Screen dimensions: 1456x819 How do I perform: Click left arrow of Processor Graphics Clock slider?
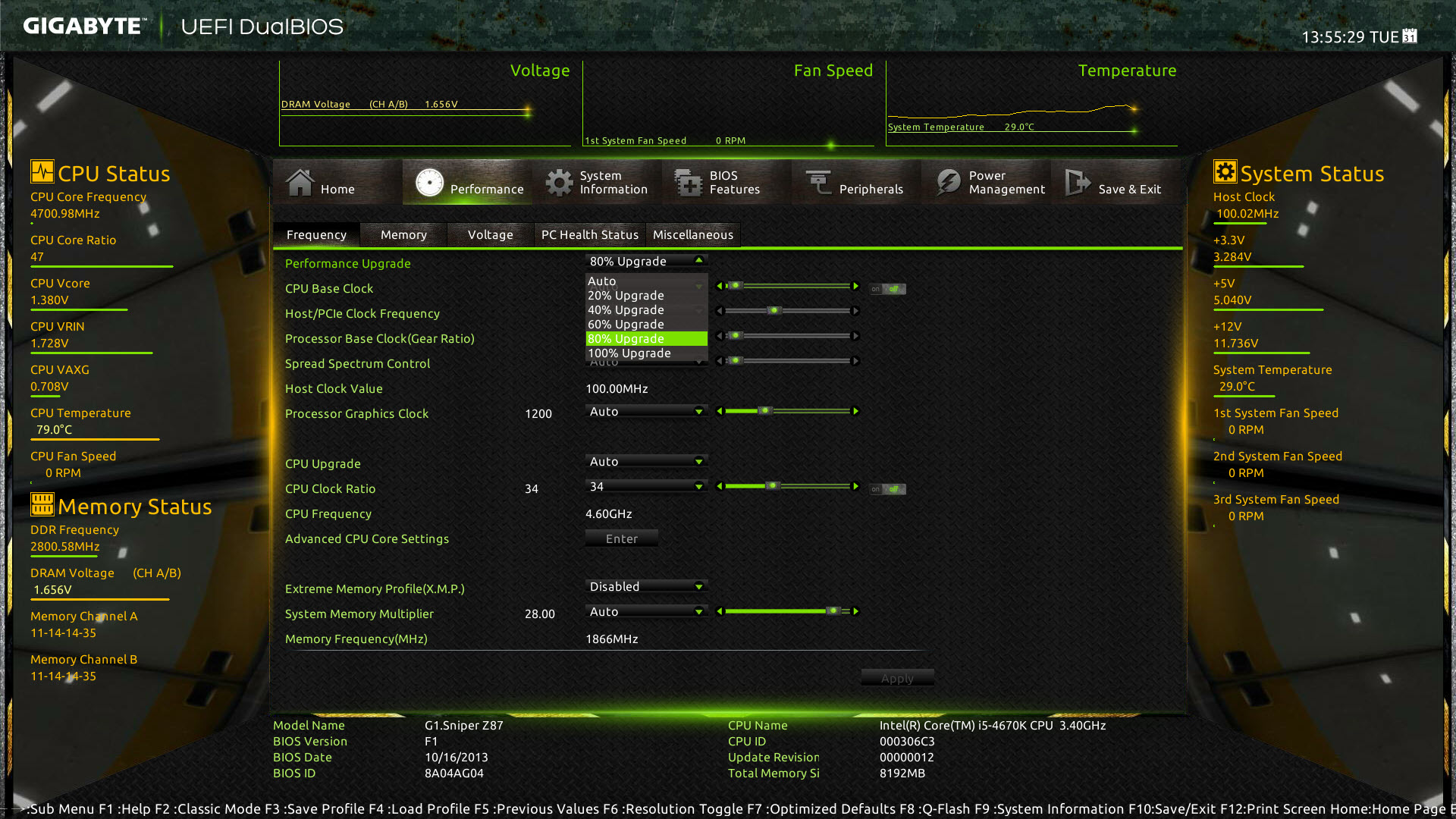click(719, 411)
